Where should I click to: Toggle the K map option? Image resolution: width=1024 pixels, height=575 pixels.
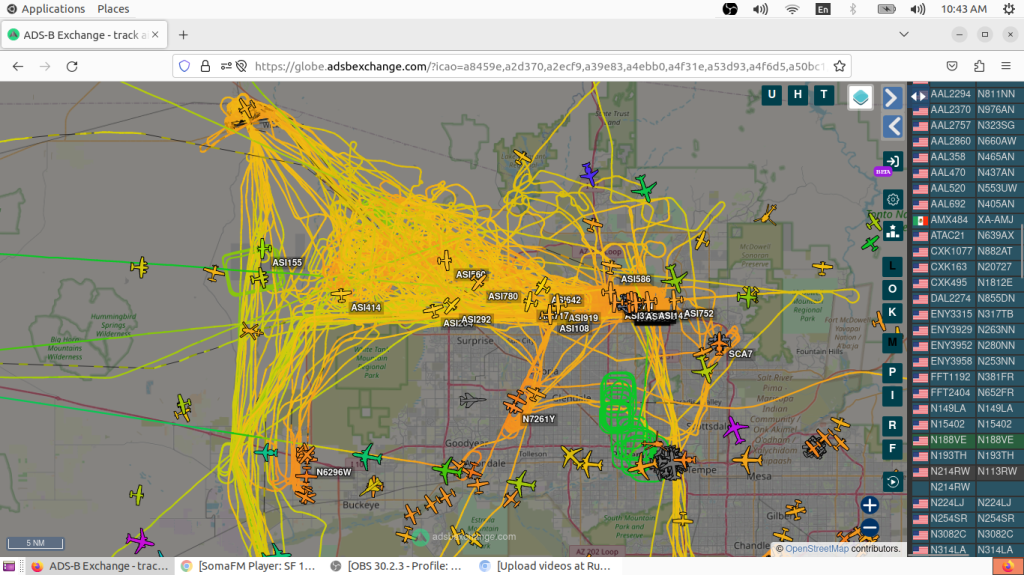(892, 312)
